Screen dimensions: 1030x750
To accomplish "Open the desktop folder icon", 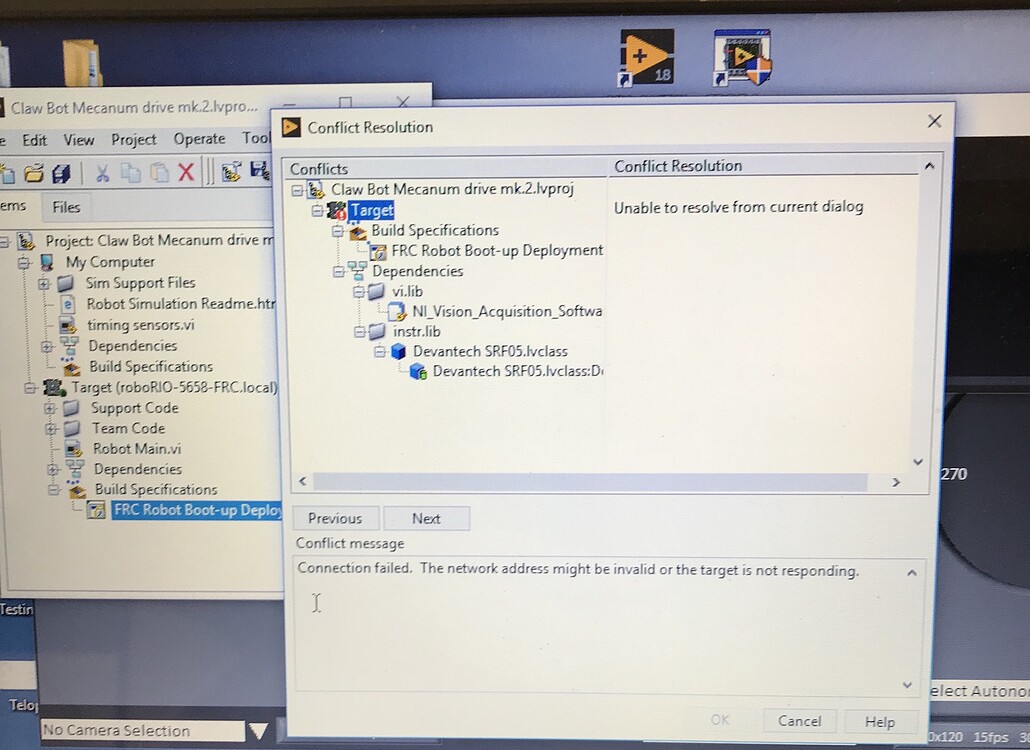I will 82,63.
